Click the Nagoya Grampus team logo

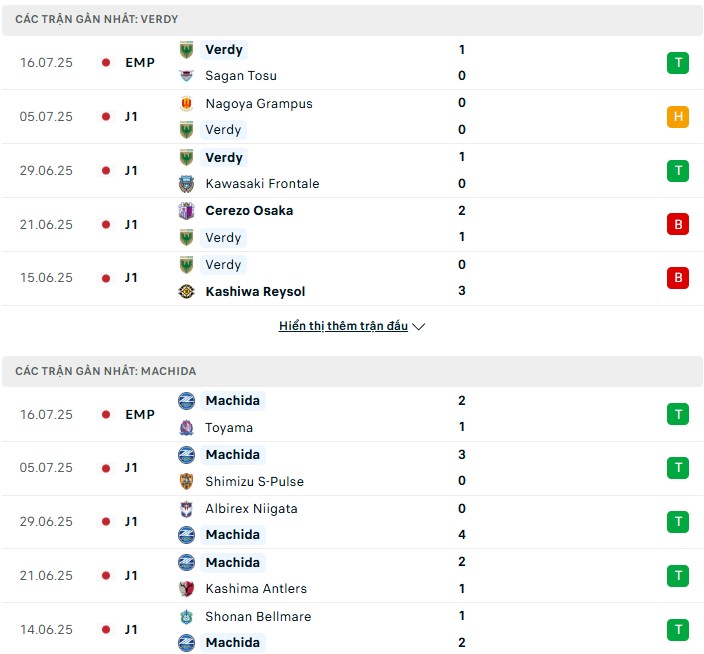click(186, 104)
